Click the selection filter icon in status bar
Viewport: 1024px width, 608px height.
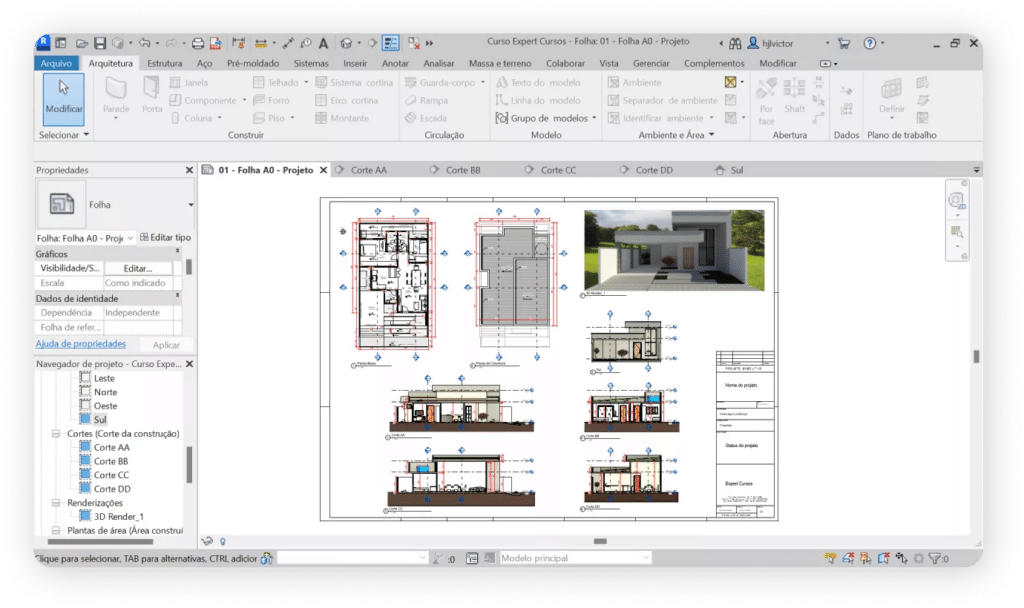(934, 559)
